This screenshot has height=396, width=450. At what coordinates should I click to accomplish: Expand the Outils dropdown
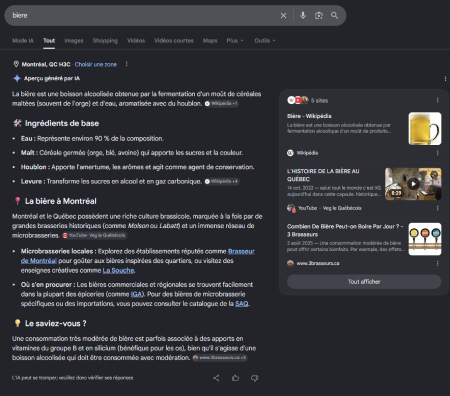[265, 41]
